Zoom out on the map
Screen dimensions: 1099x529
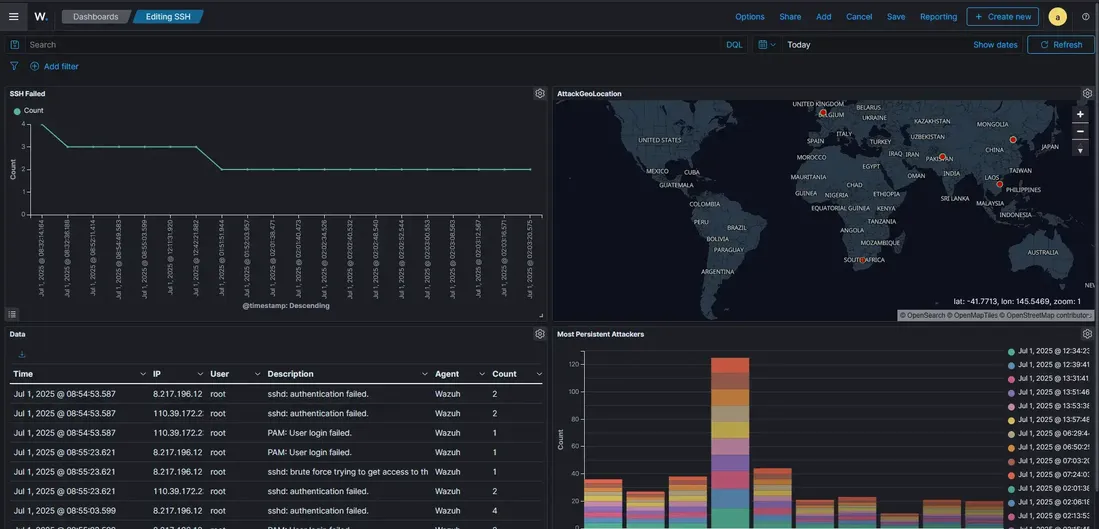pos(1080,132)
